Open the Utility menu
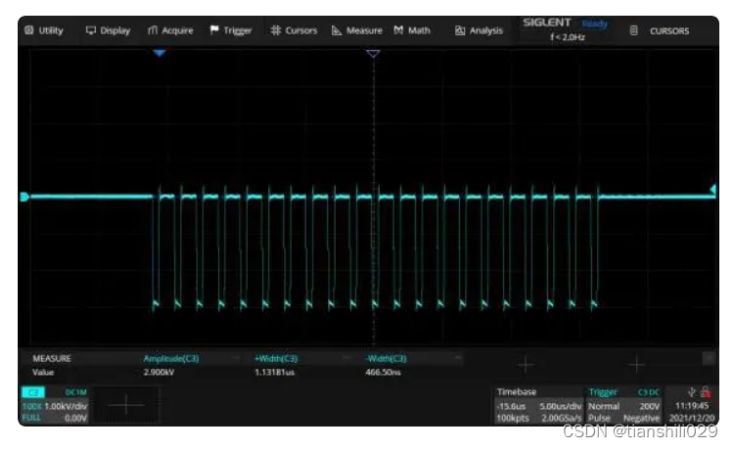Screen dimensions: 737x454 [44, 31]
